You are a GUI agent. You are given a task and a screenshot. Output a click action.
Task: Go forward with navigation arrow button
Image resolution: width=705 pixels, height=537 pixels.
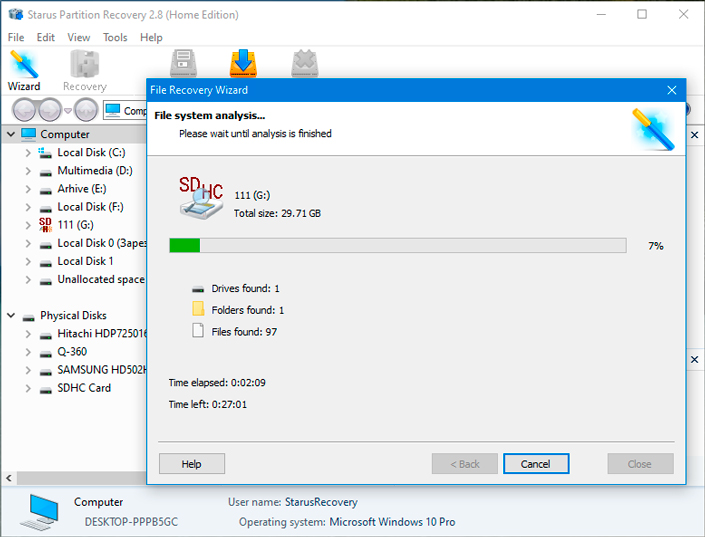[50, 110]
